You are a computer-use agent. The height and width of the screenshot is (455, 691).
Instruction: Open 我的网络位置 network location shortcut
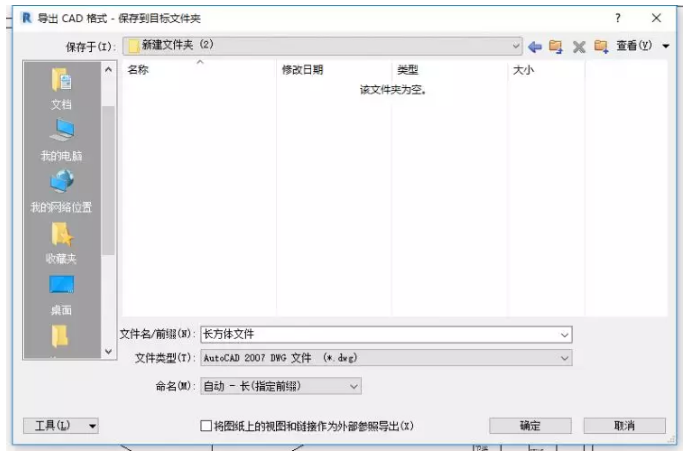coord(61,192)
